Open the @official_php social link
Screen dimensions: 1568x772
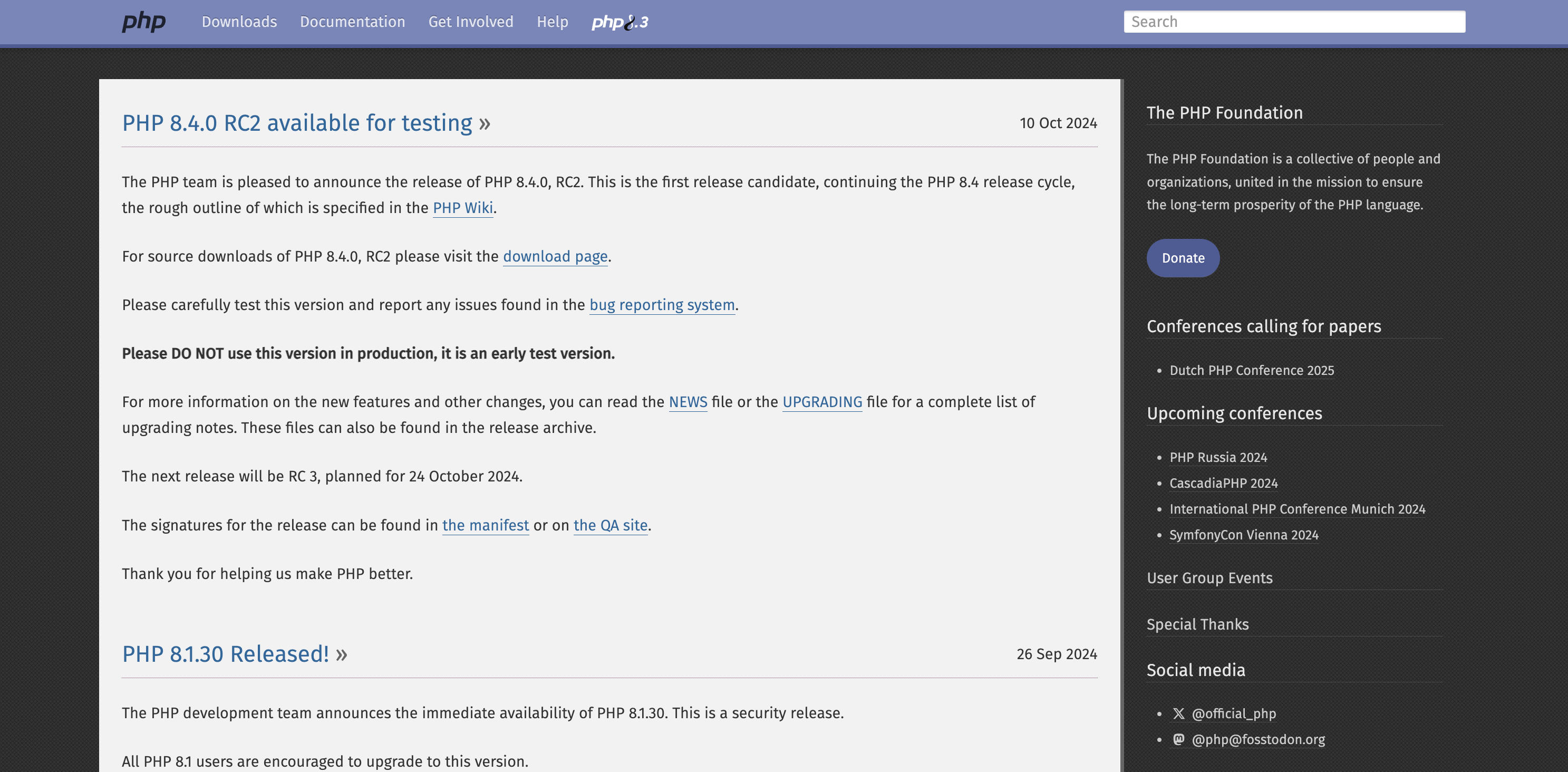[x=1233, y=713]
